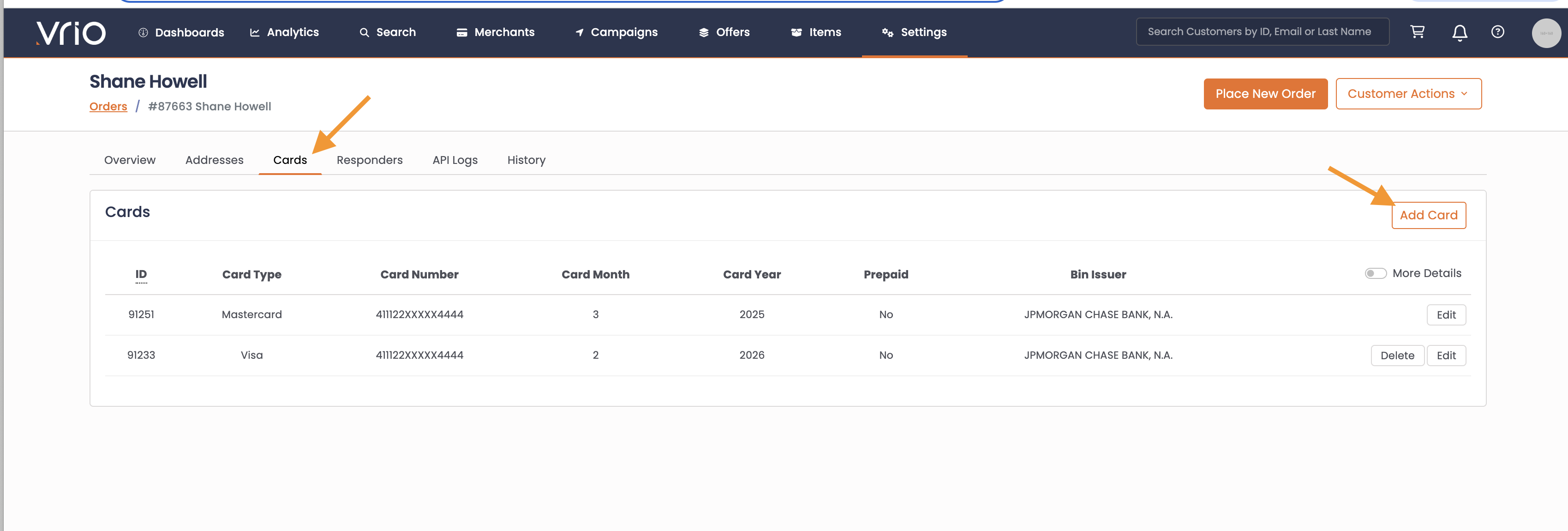Viewport: 1568px width, 531px height.
Task: Click the Place New Order button
Action: point(1265,94)
